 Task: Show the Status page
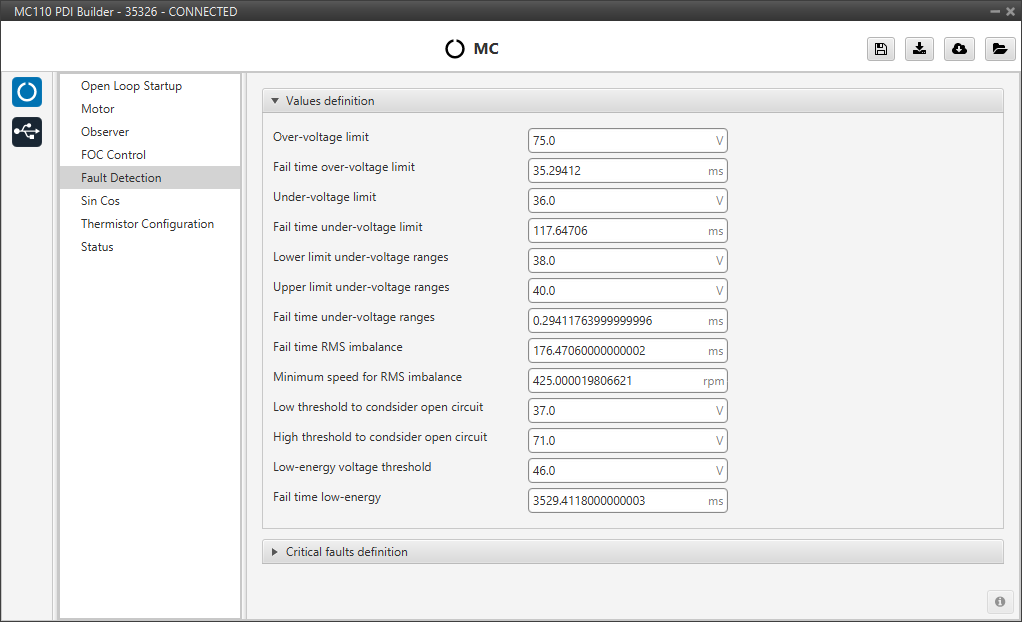click(x=97, y=247)
